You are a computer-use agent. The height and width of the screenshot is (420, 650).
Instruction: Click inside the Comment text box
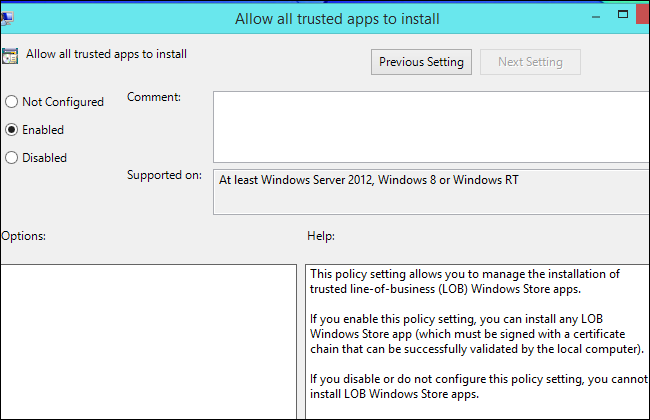(430, 126)
